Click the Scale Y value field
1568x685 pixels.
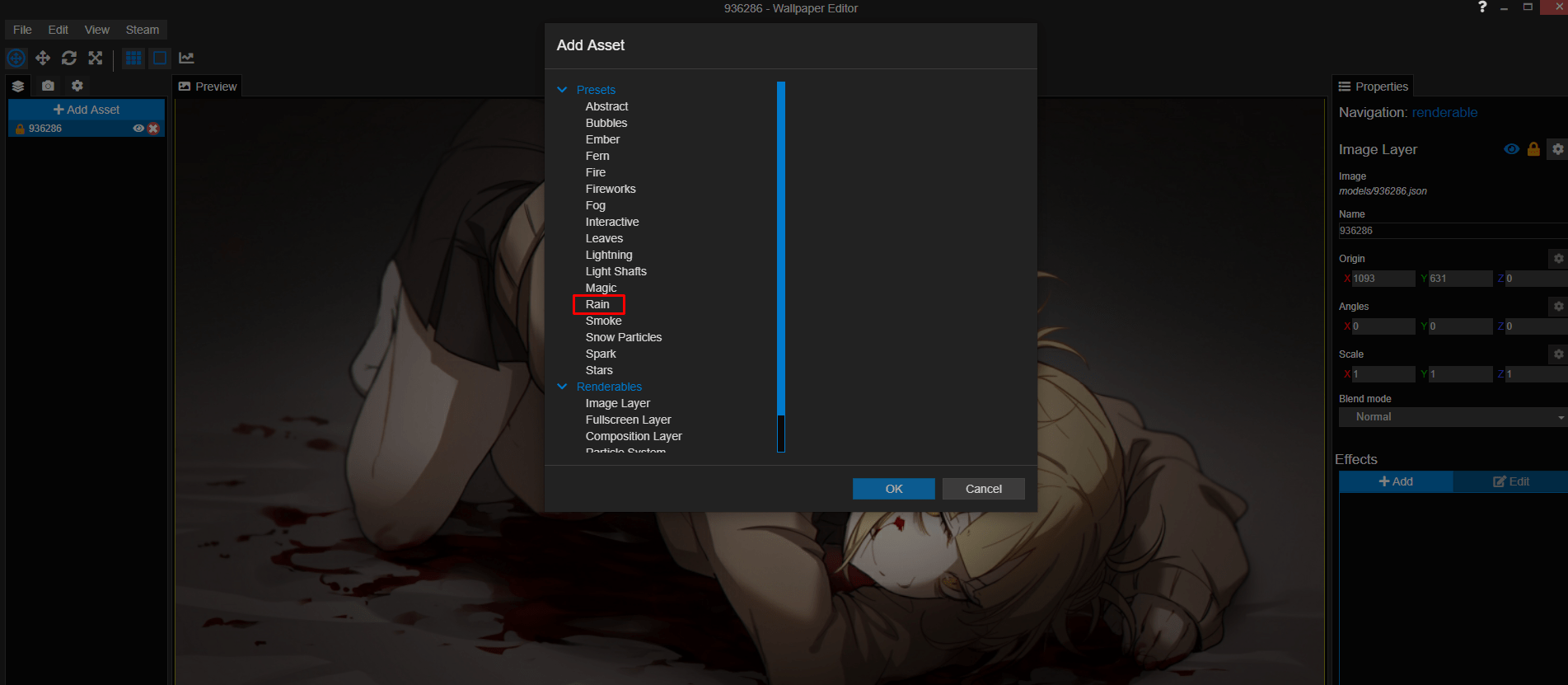[x=1460, y=374]
